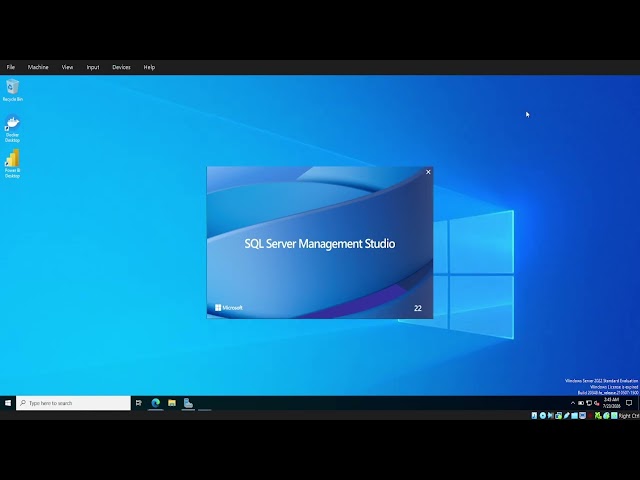Click the VirtualBox display status icon
This screenshot has height=480, width=640.
[582, 416]
